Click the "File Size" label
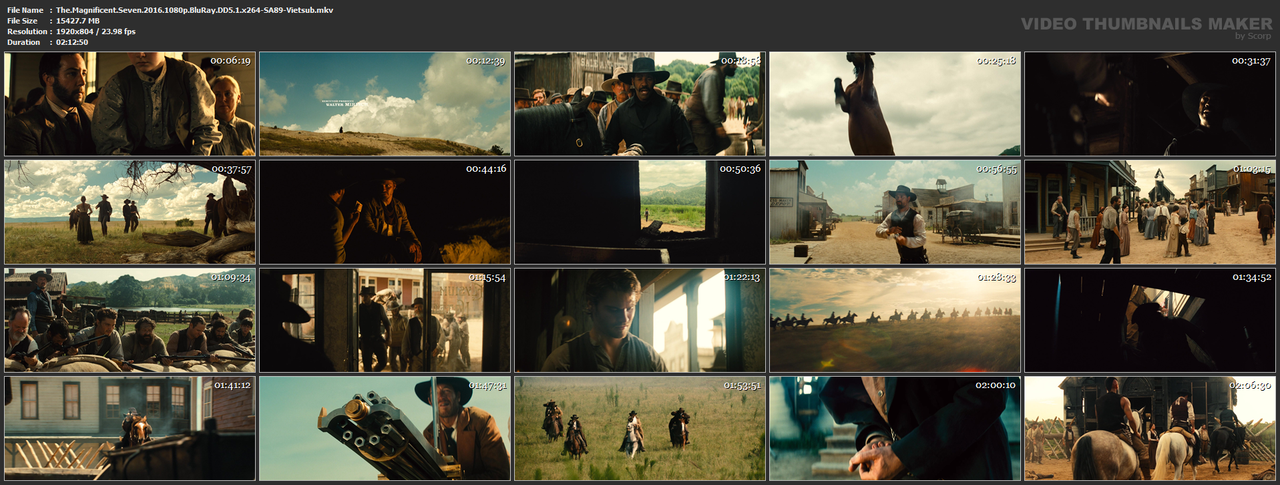This screenshot has height=485, width=1280. point(22,20)
